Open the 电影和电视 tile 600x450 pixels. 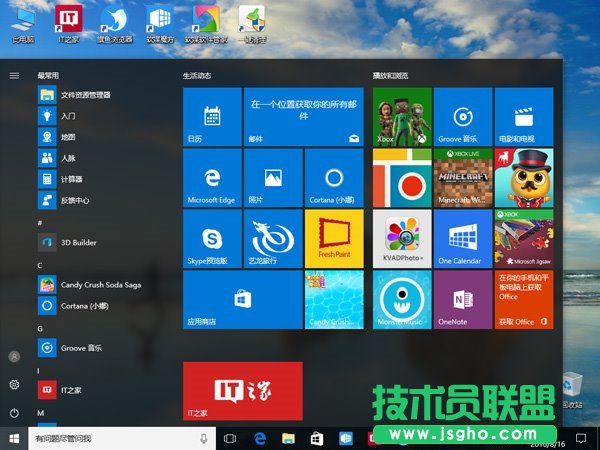point(524,117)
